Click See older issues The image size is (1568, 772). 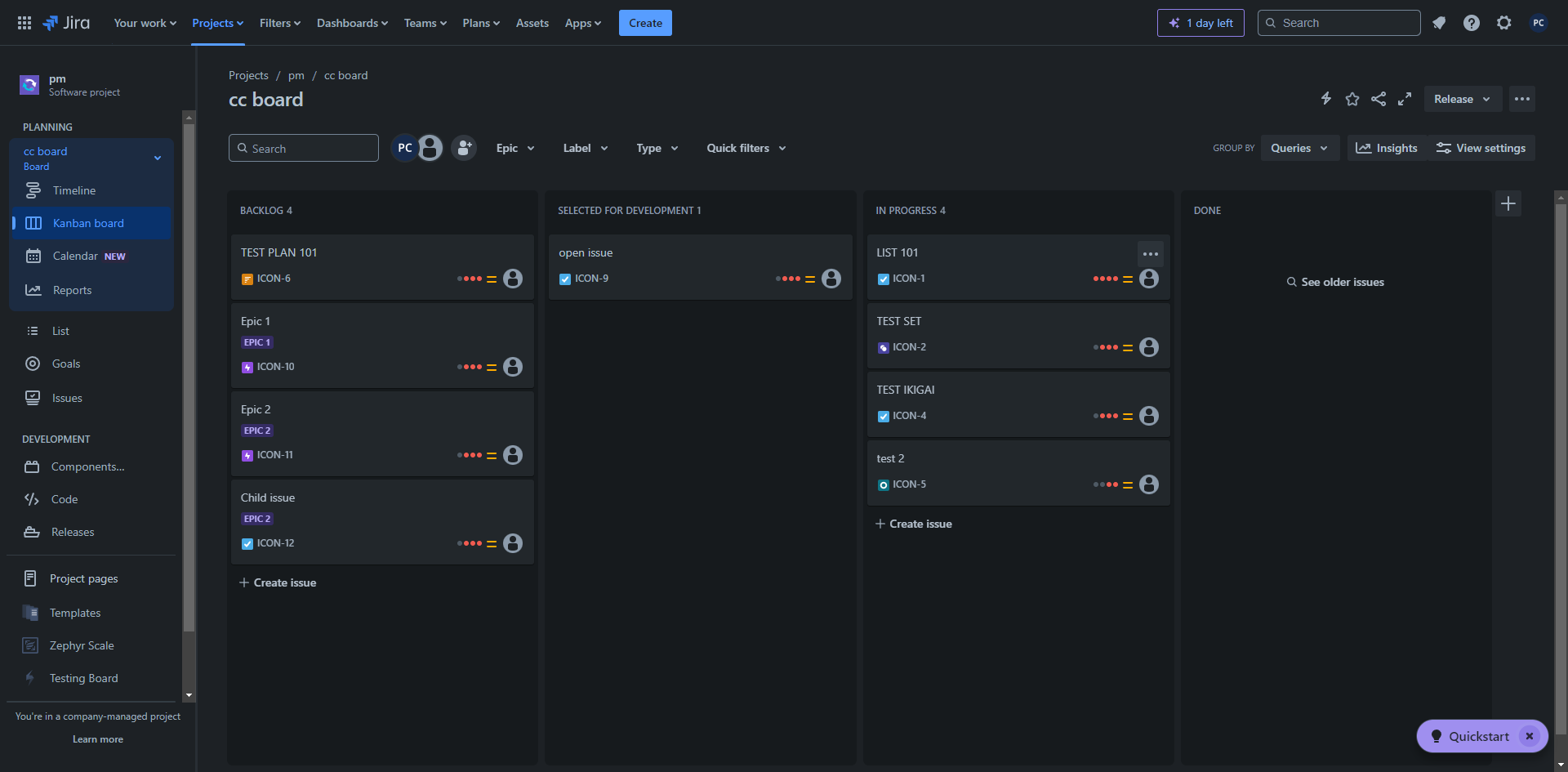coord(1336,282)
